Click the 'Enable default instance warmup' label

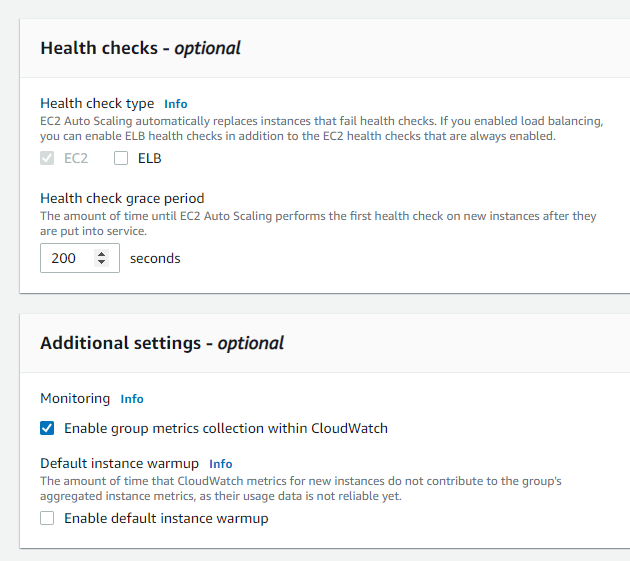[x=166, y=518]
